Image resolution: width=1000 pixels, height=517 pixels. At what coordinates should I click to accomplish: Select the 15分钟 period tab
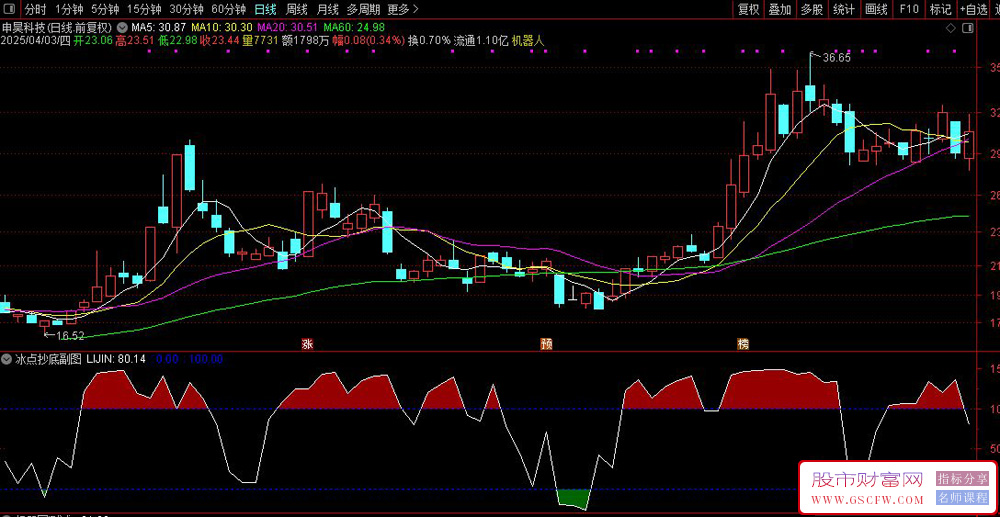(143, 9)
